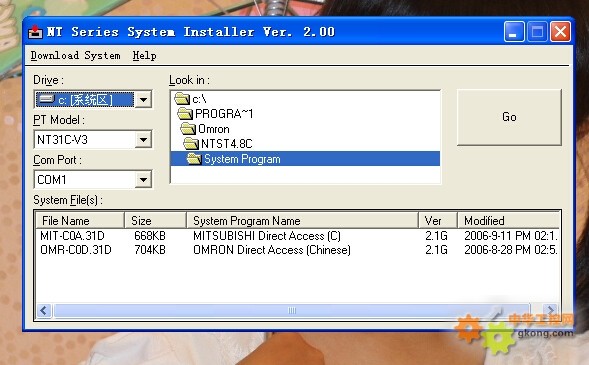
Task: Click OMRON Direct Access (Chinese) entry
Action: (272, 250)
